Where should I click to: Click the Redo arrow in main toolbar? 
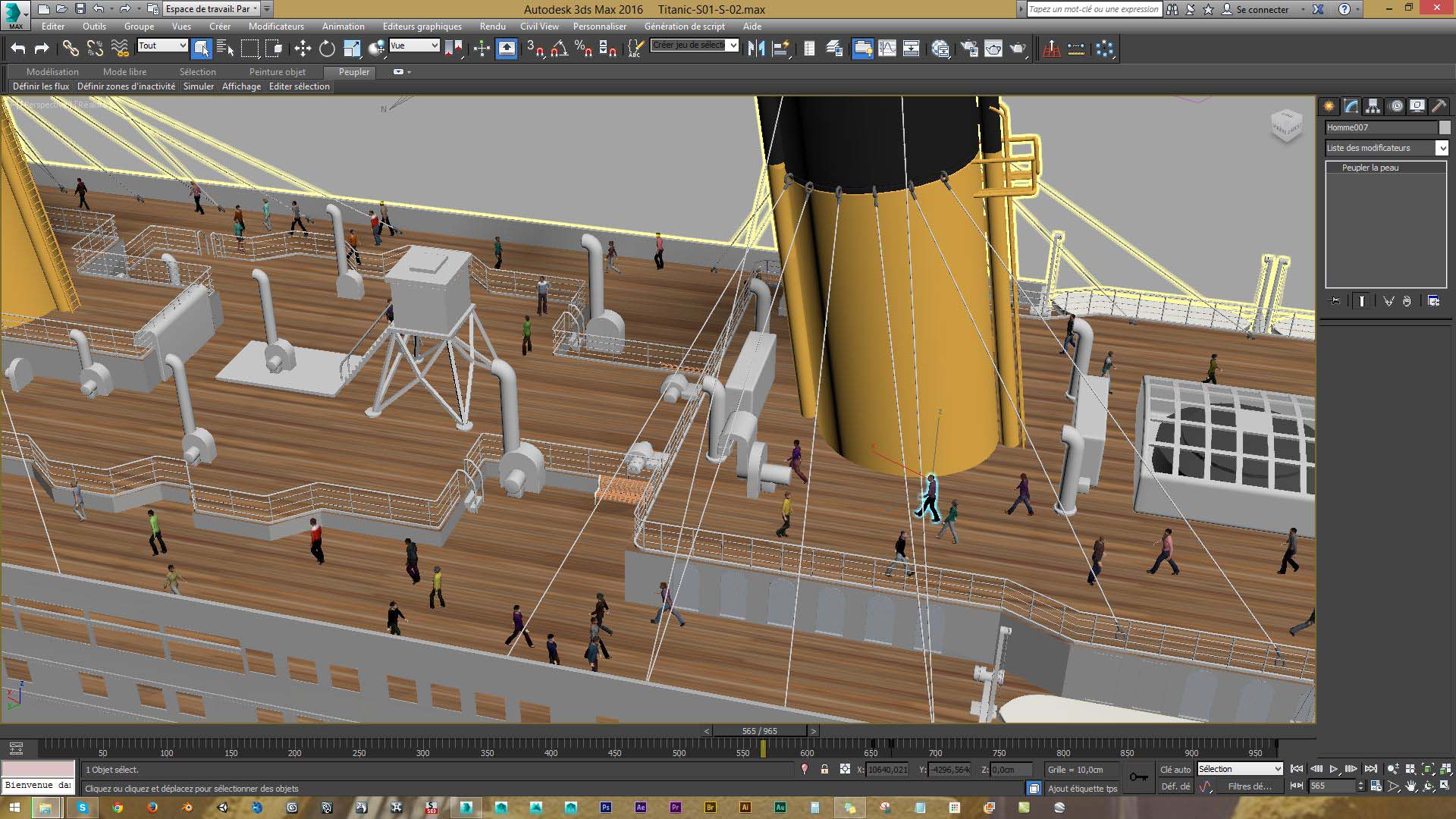click(42, 49)
